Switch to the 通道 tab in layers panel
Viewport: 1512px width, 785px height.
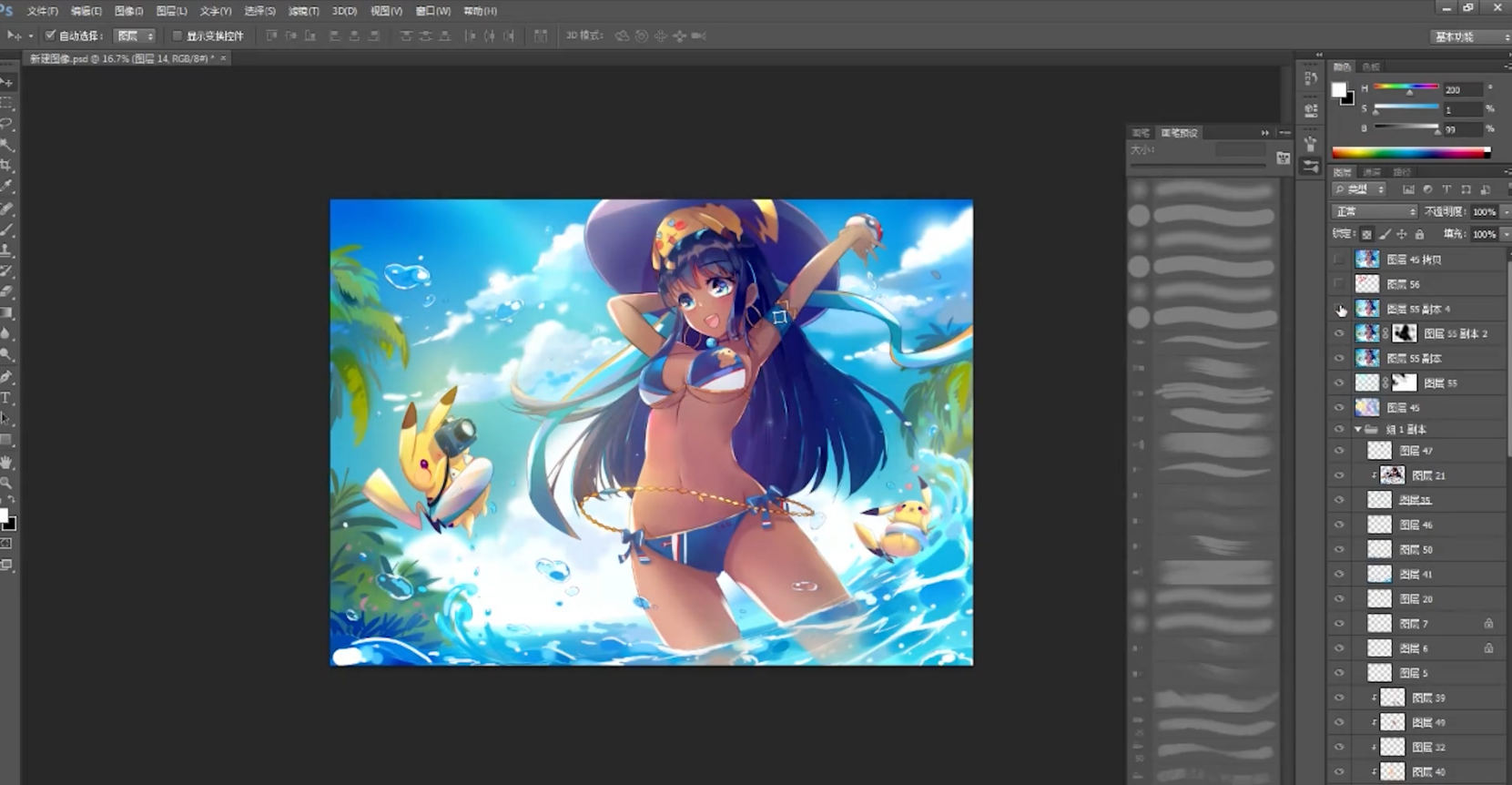pyautogui.click(x=1372, y=172)
